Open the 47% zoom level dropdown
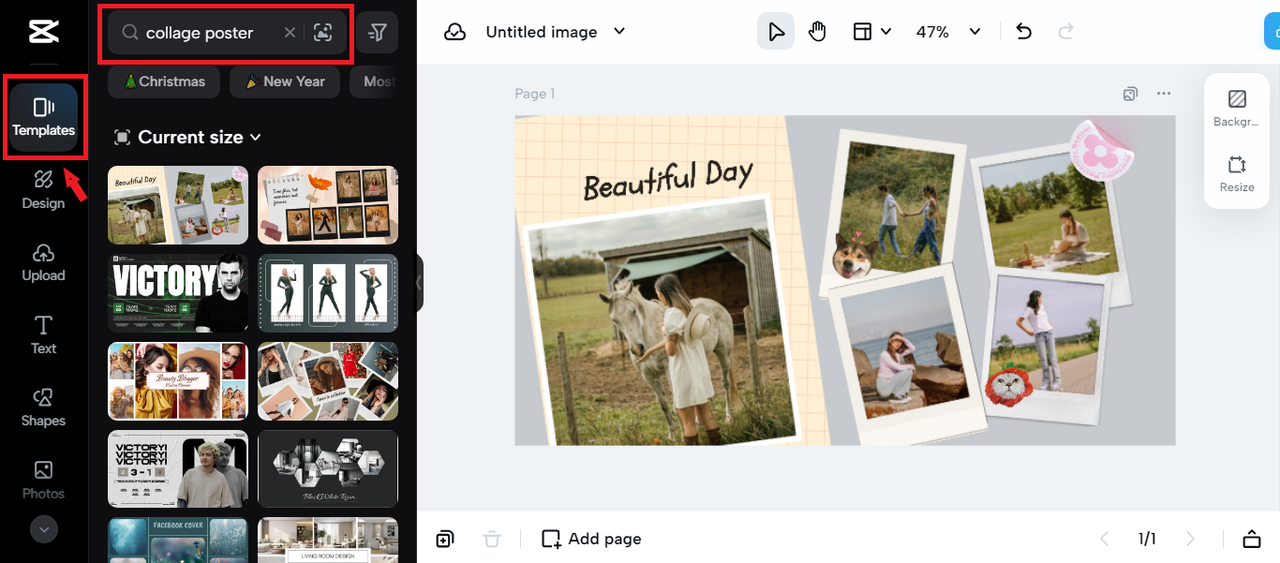The image size is (1280, 563). click(x=948, y=32)
